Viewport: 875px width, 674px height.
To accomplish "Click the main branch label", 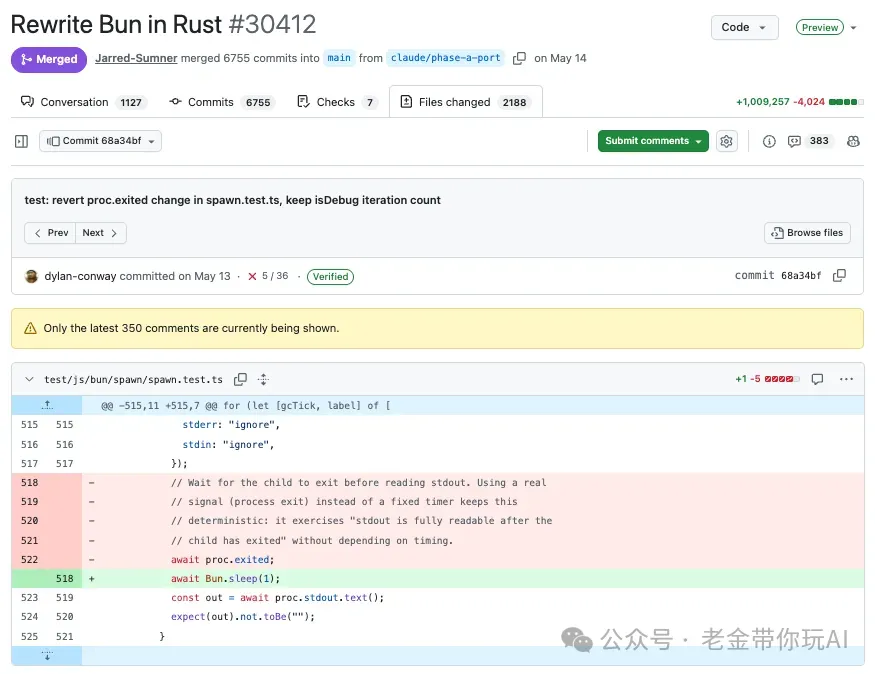I will [x=339, y=58].
